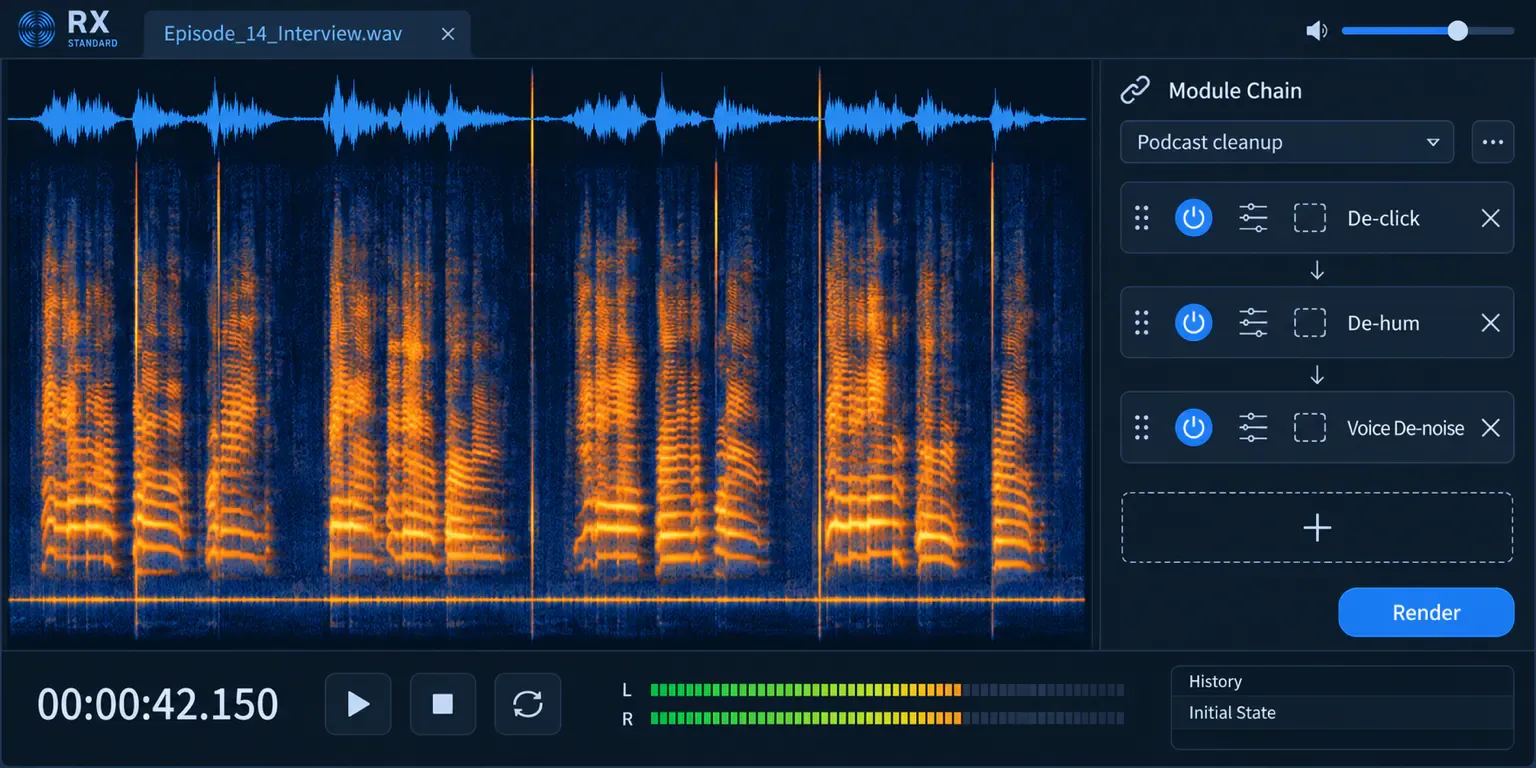
Task: Open De-hum settings sliders
Action: (x=1253, y=323)
